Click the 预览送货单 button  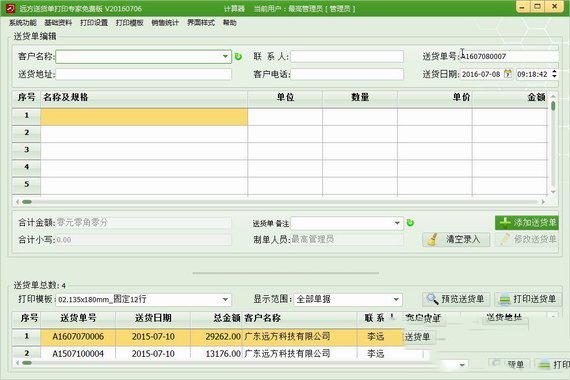(456, 299)
